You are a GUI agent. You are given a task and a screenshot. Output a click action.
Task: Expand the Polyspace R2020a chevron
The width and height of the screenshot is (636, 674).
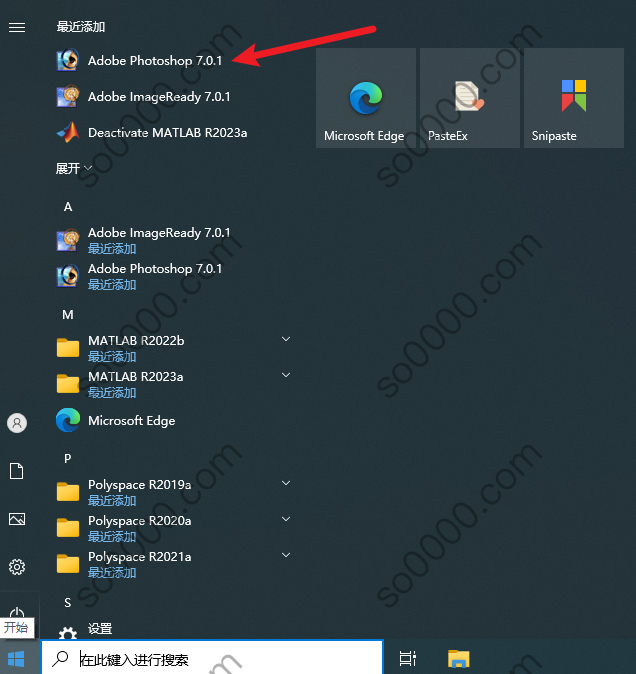click(286, 519)
